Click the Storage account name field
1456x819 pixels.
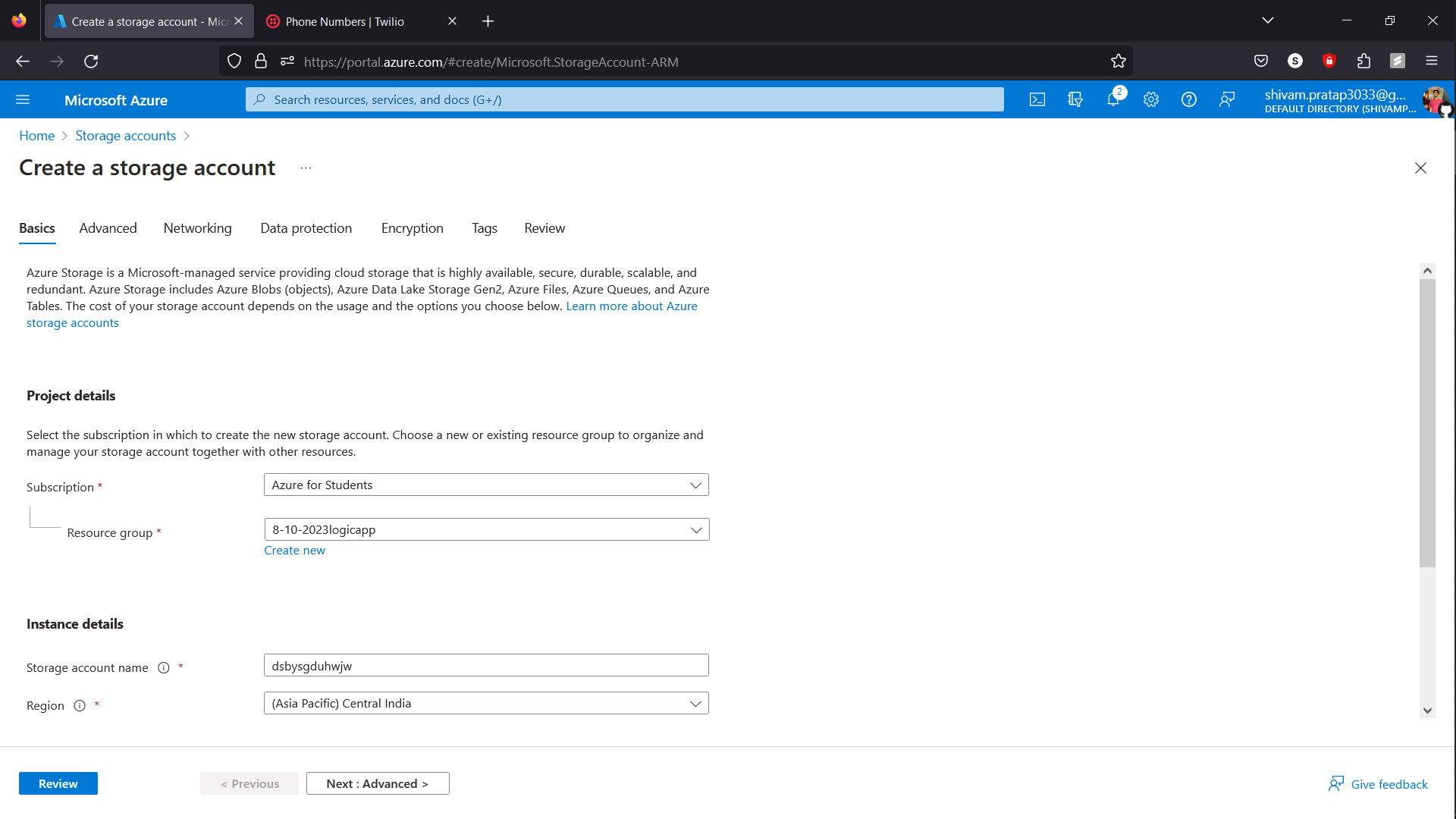coord(485,665)
